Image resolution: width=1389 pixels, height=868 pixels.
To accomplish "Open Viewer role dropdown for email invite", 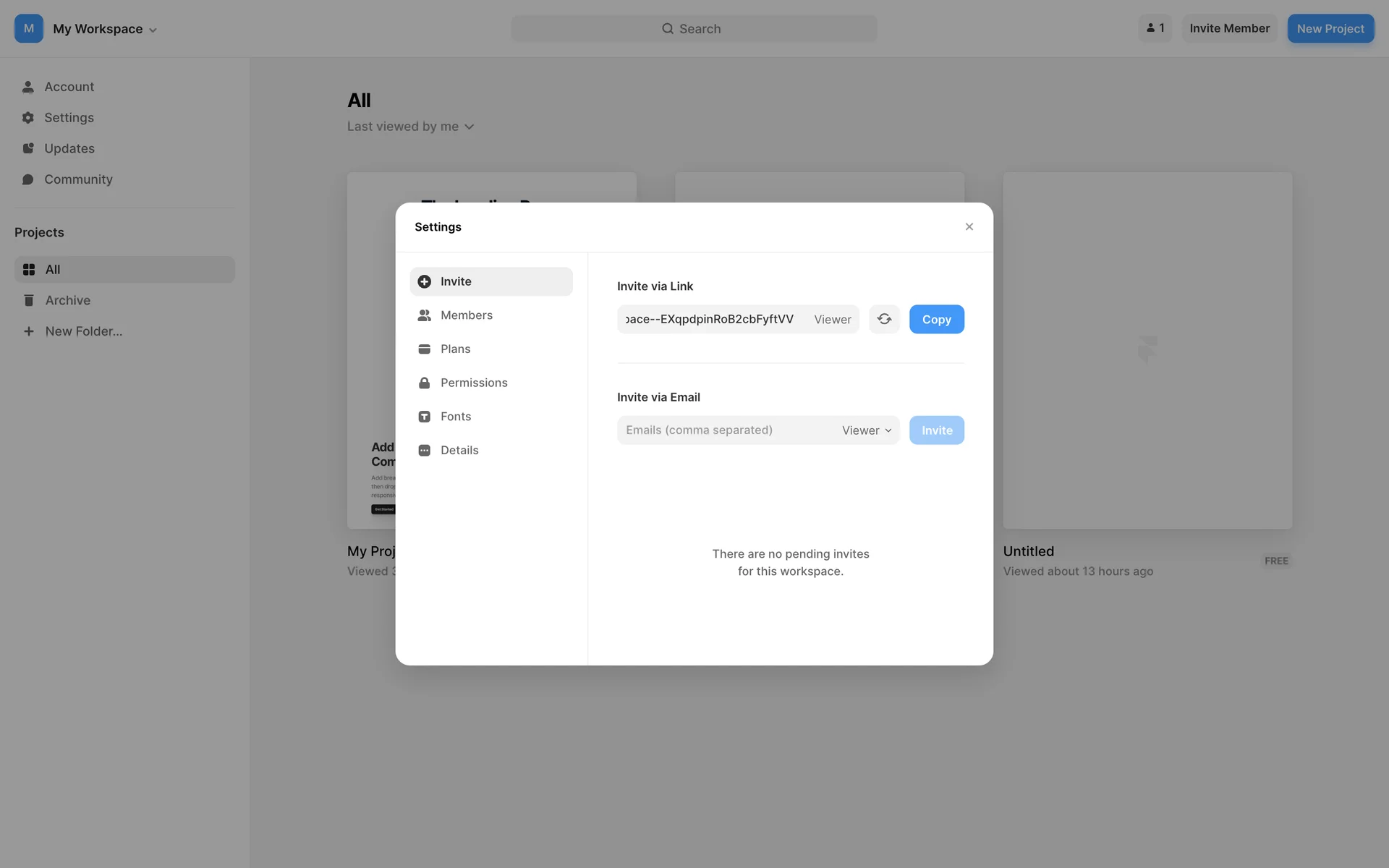I will click(867, 430).
